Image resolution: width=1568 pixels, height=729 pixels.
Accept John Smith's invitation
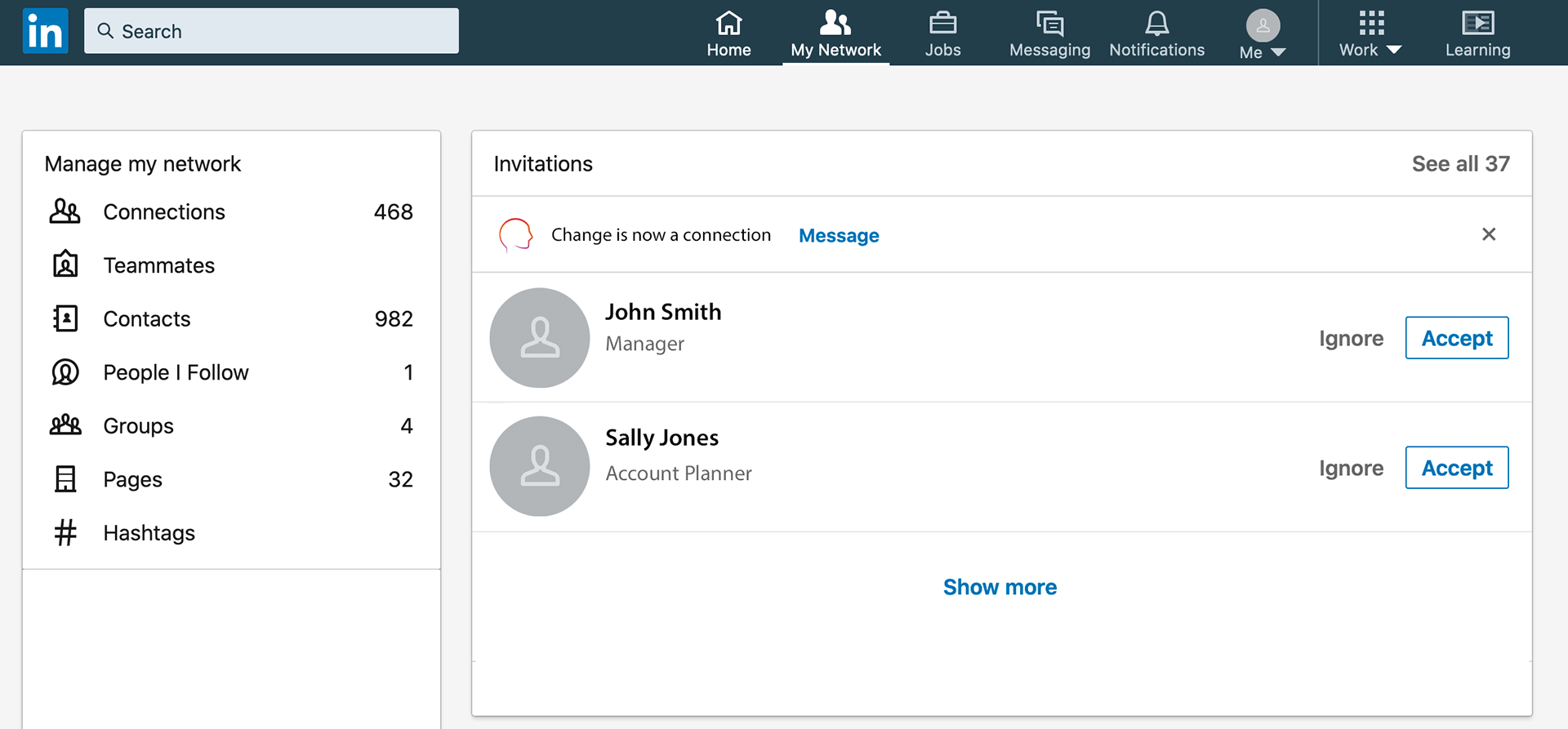point(1457,338)
